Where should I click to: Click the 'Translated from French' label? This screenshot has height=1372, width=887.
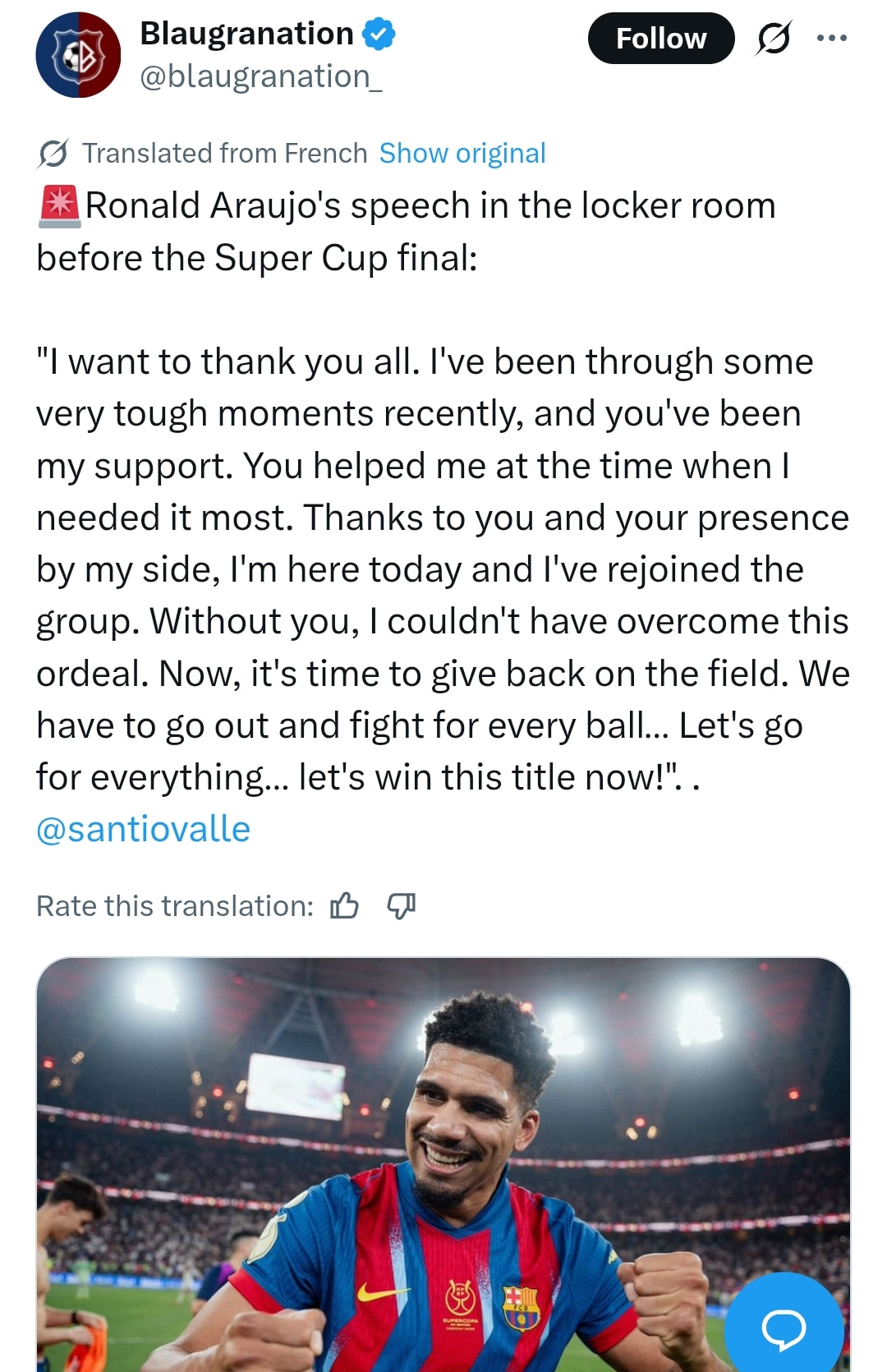tap(224, 154)
